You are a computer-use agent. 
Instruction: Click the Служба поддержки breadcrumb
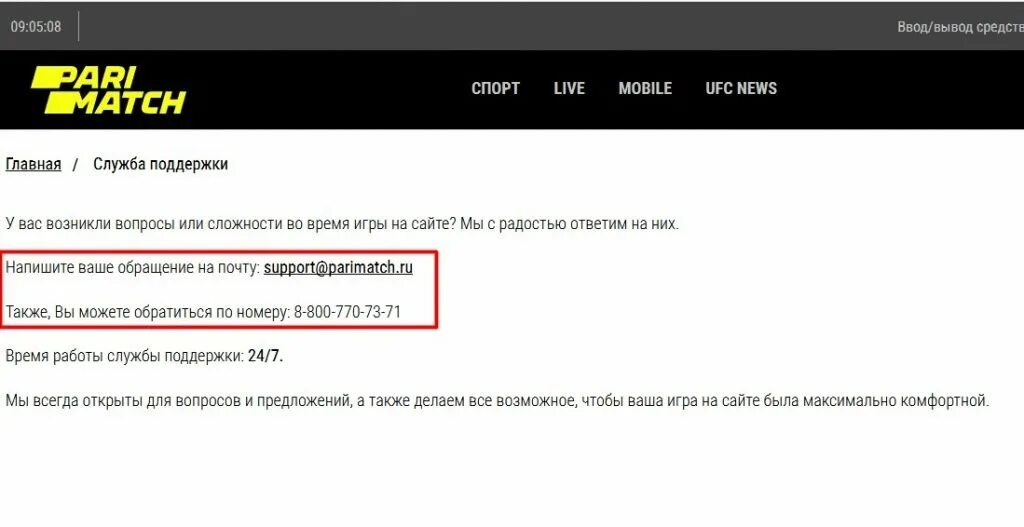click(161, 164)
